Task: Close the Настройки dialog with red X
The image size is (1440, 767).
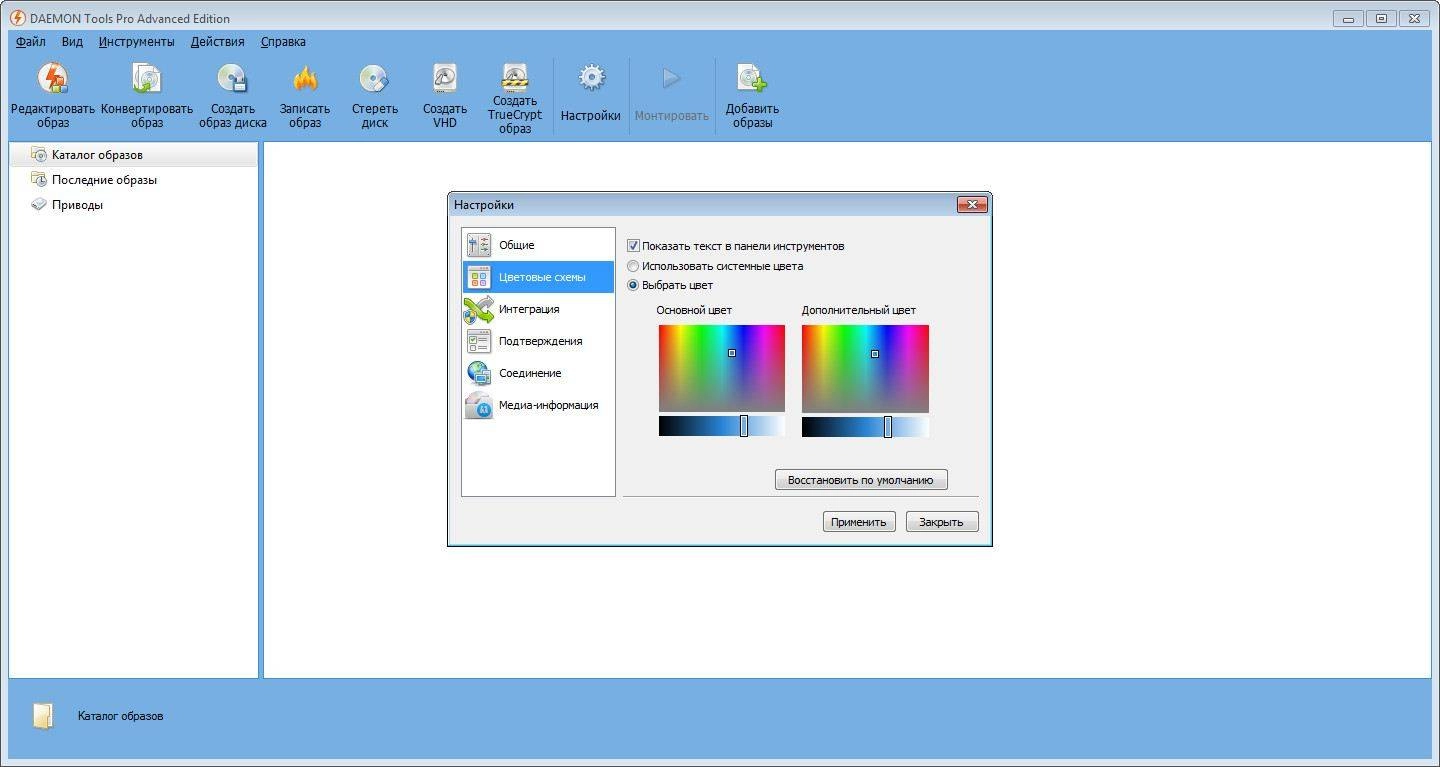Action: point(972,204)
